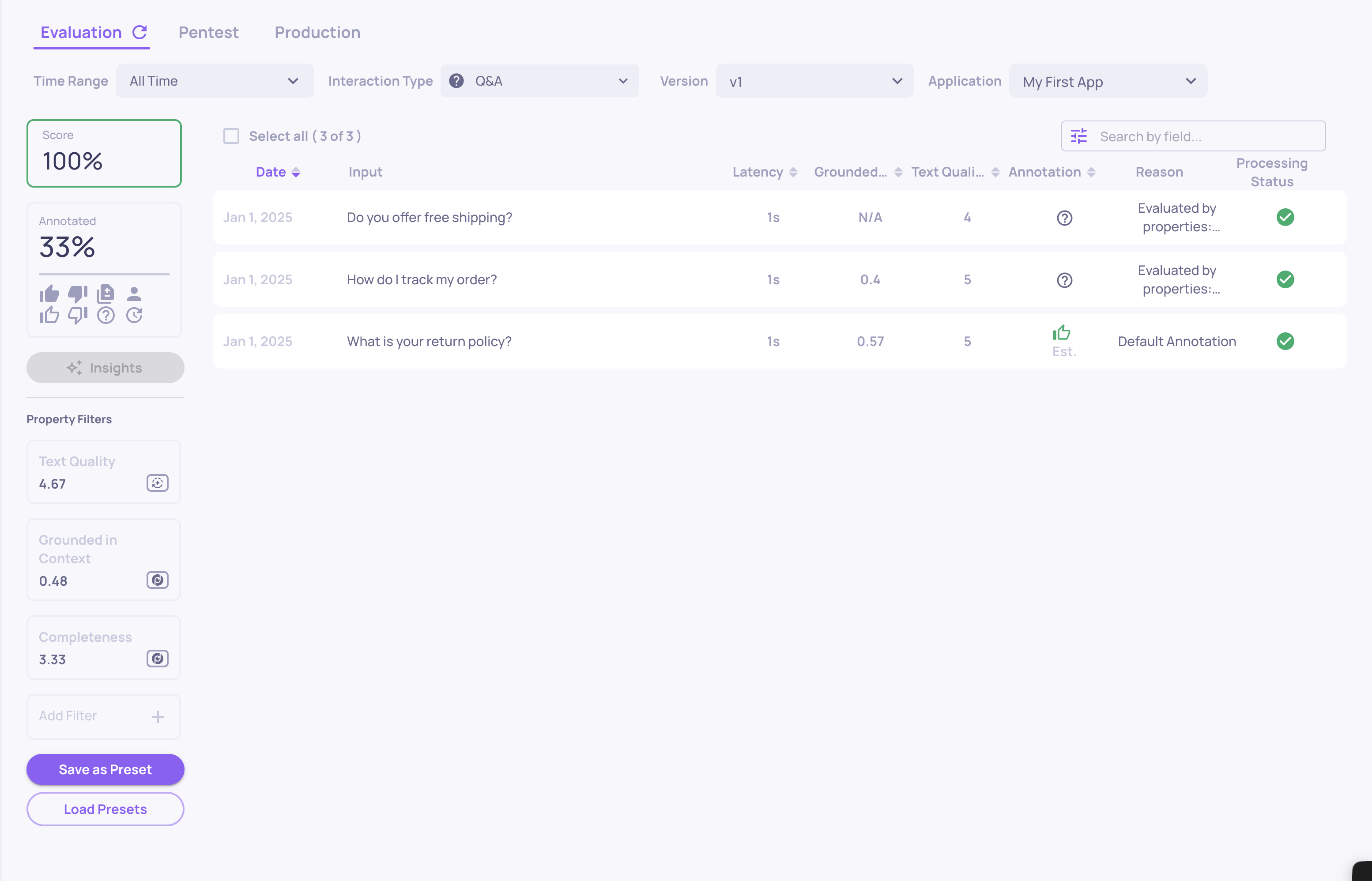Click the refresh icon next to Evaluation
The width and height of the screenshot is (1372, 881).
[140, 32]
